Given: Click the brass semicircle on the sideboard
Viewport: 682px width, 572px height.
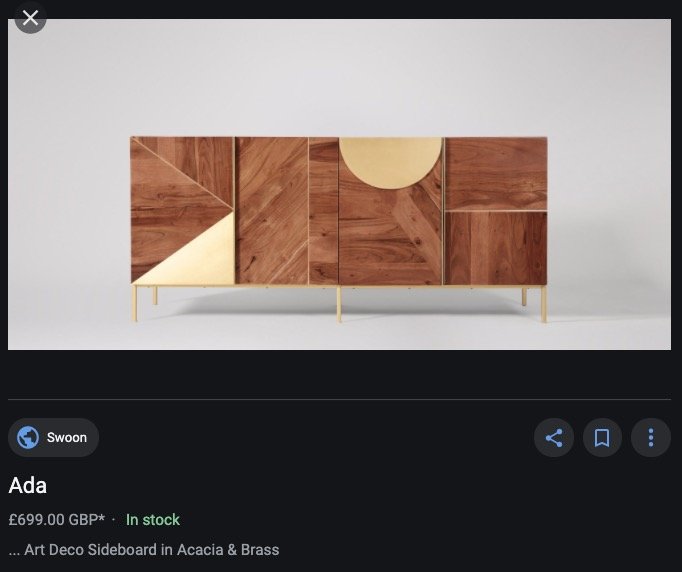Looking at the screenshot, I should tap(390, 162).
